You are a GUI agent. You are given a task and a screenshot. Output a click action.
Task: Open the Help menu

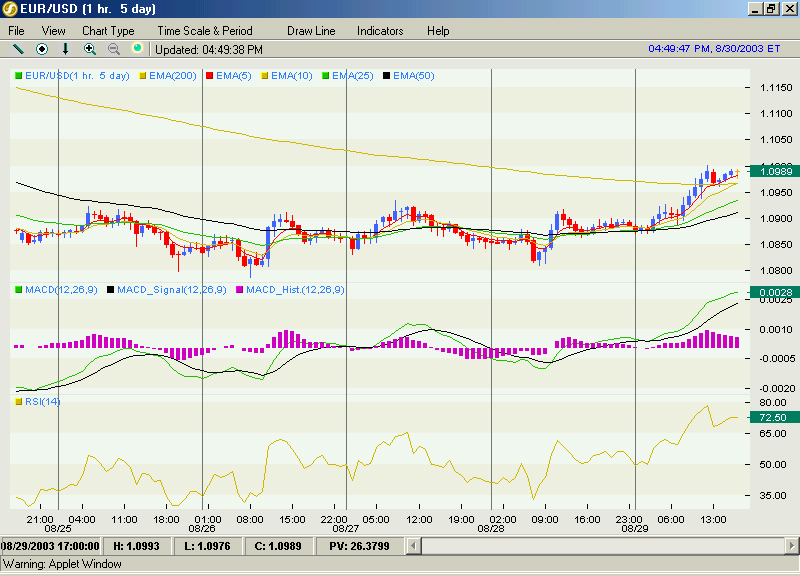coord(438,31)
